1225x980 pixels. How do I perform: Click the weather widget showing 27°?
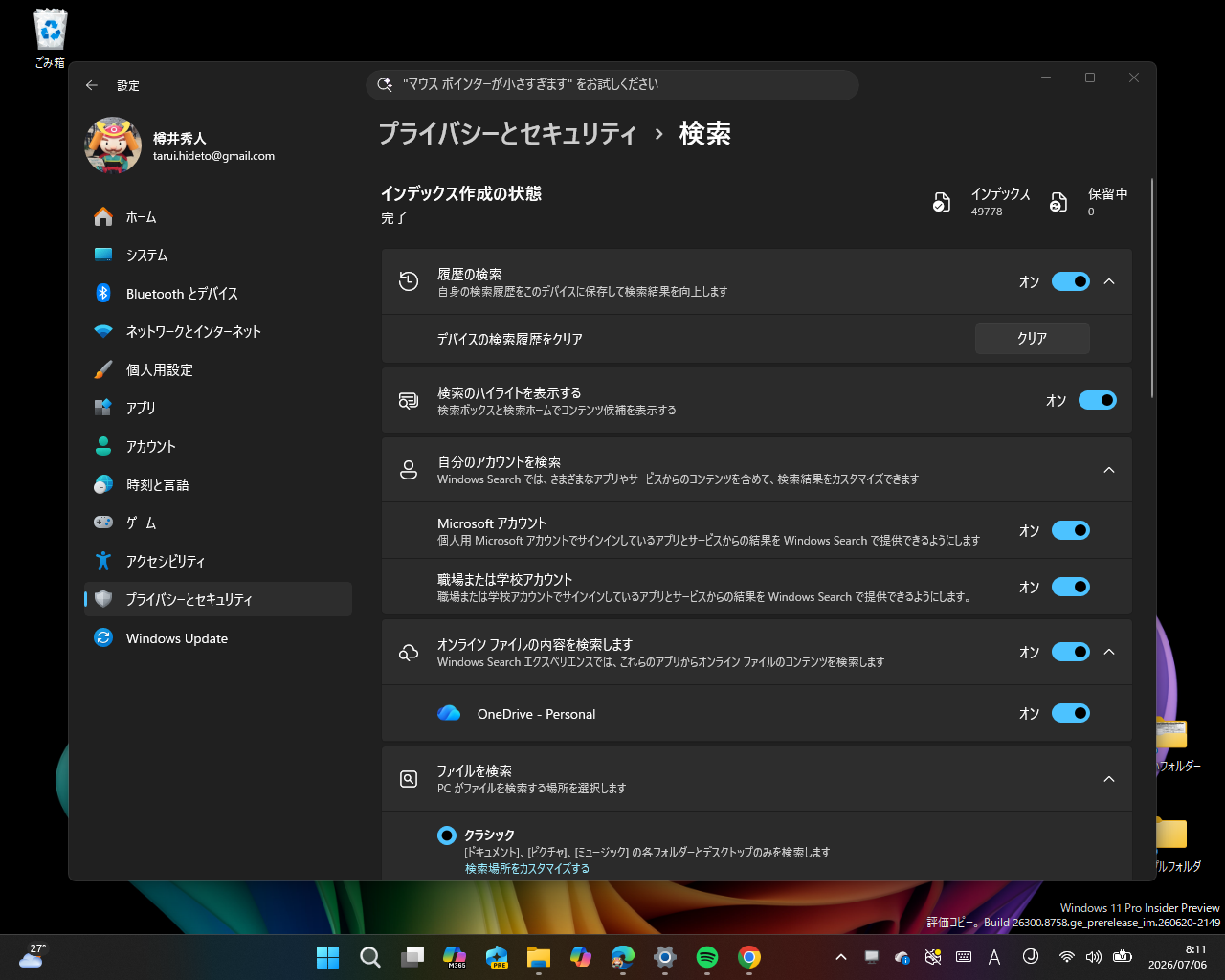point(33,956)
